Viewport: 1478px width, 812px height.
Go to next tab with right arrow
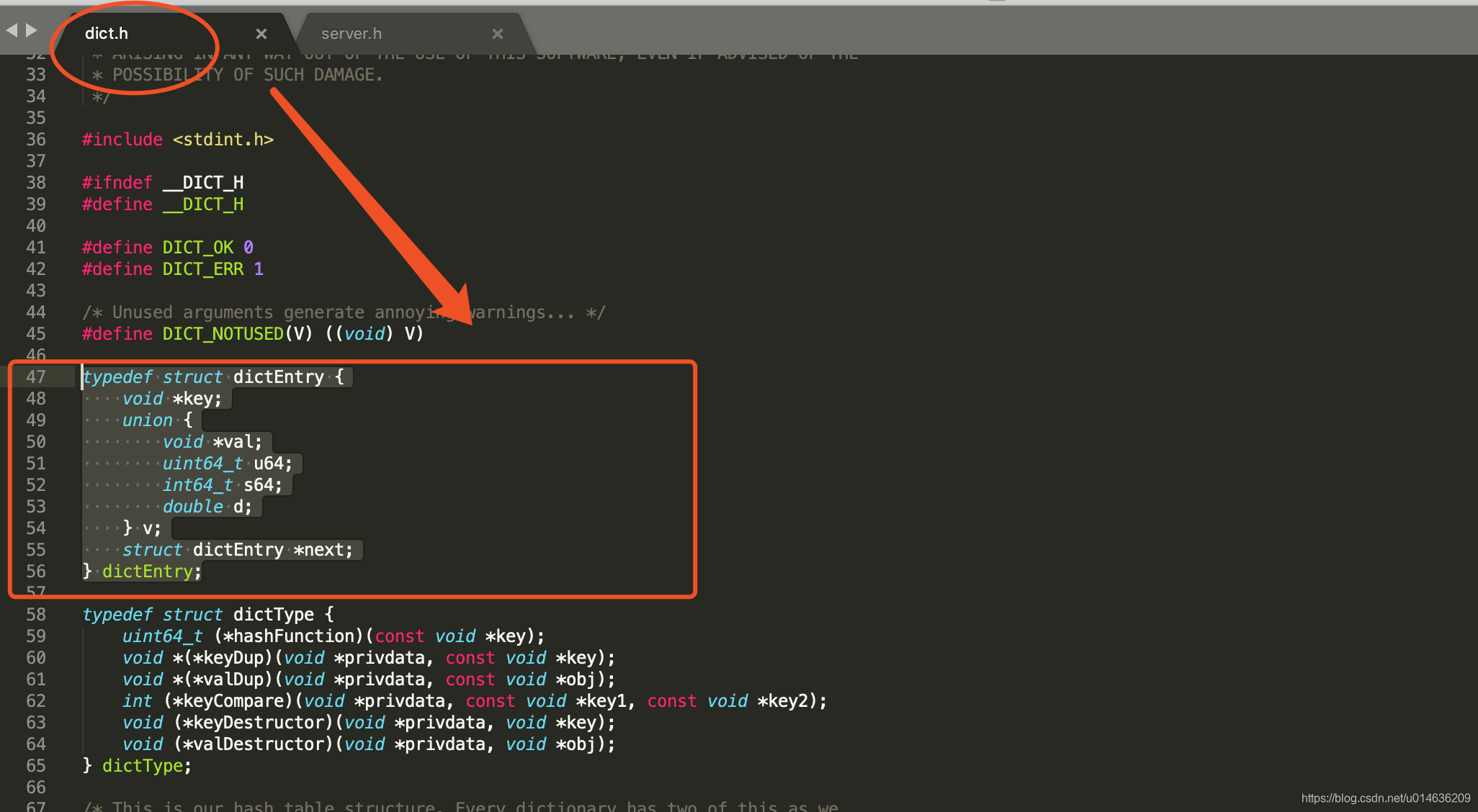(x=32, y=30)
